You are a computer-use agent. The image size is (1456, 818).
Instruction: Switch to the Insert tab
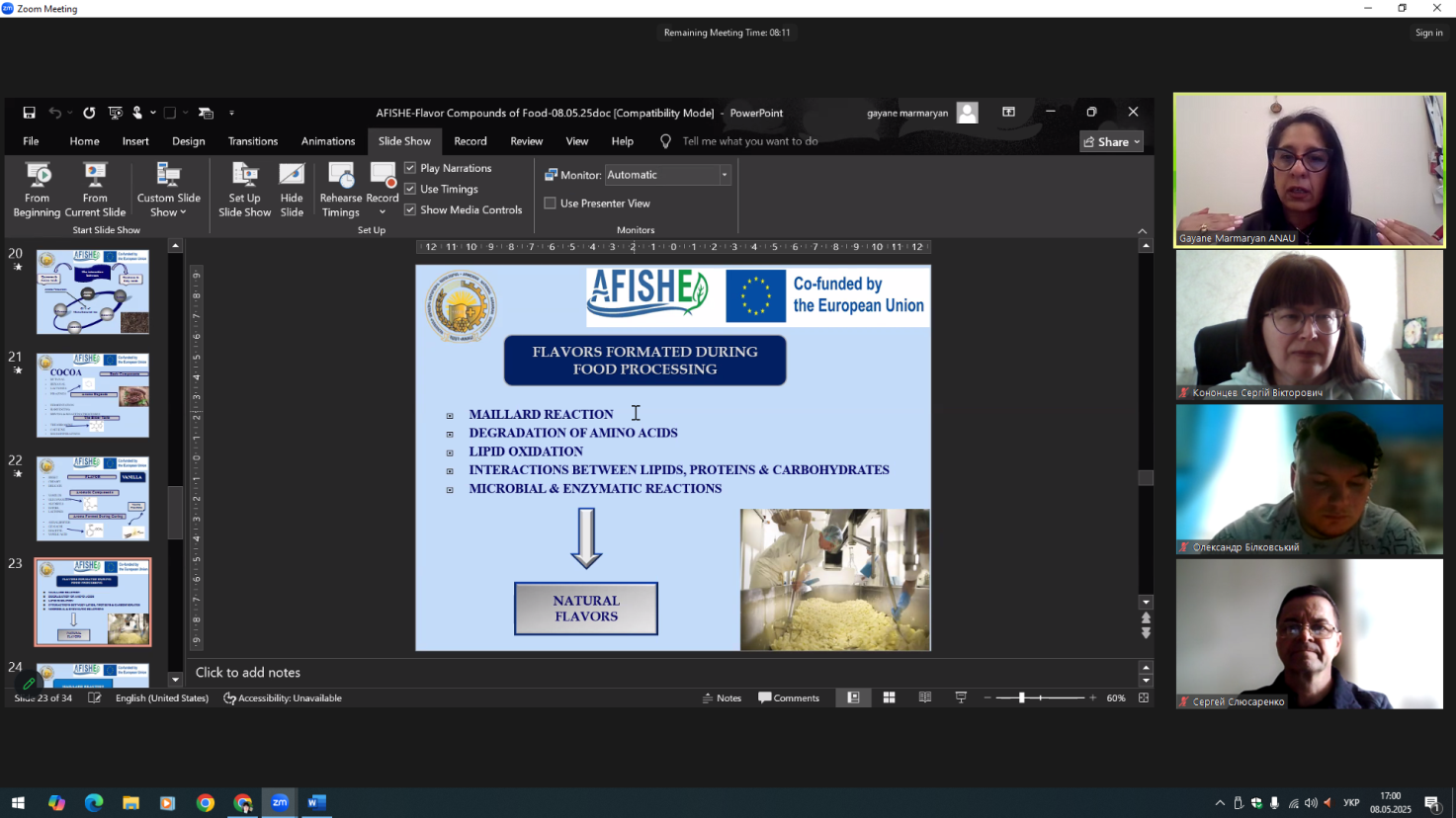point(135,141)
